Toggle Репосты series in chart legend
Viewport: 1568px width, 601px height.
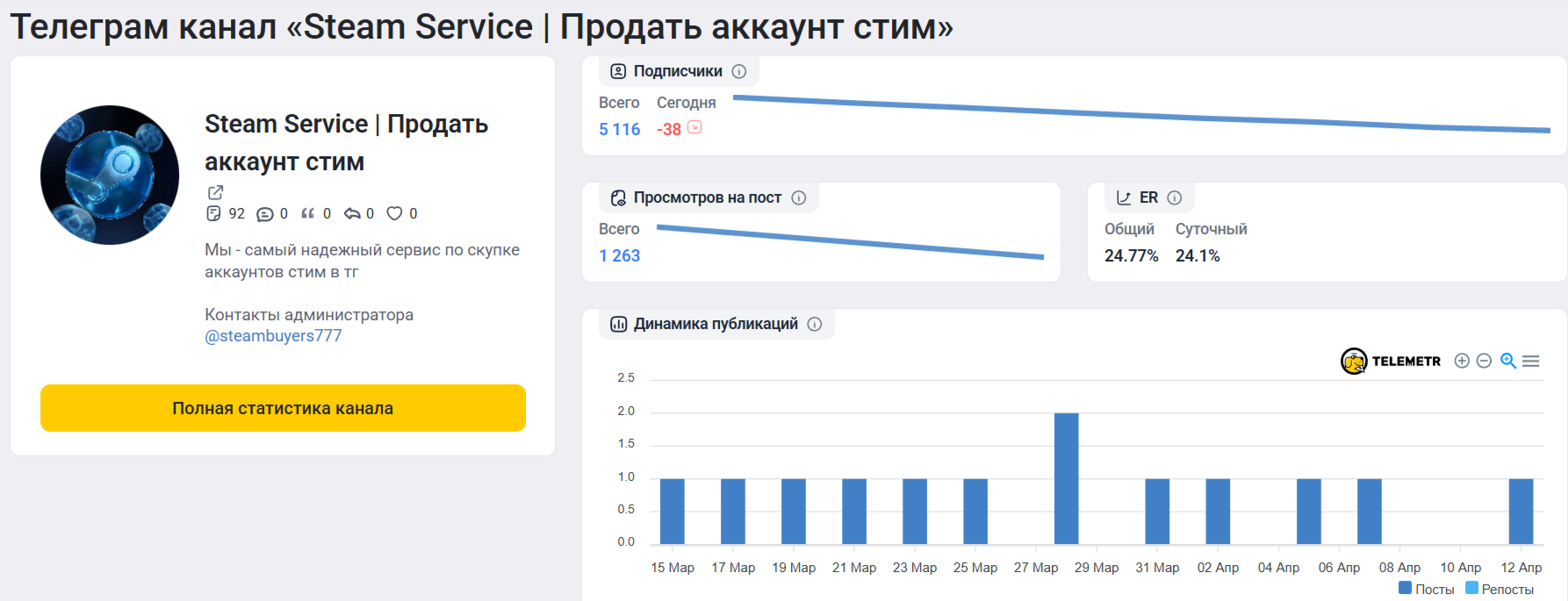click(1500, 589)
